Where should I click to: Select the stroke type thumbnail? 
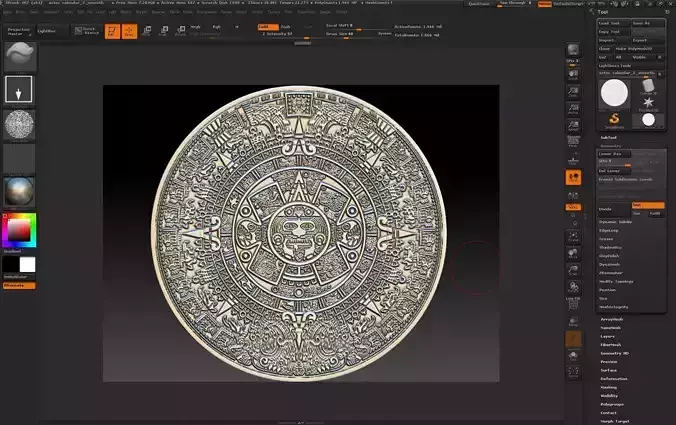[19, 90]
